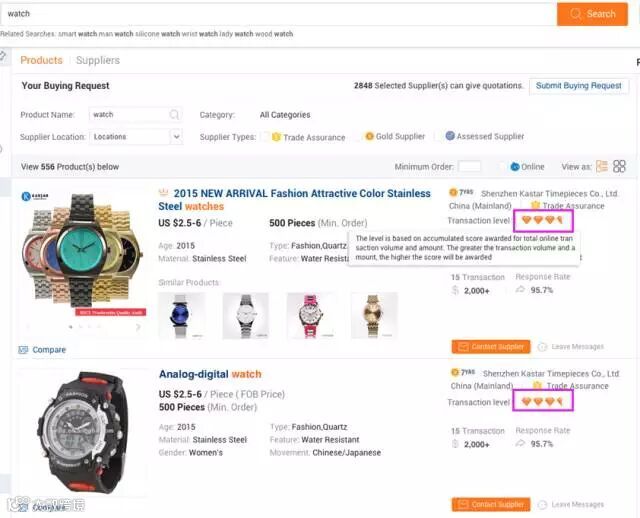
Task: Click the next-image arrow under first watch
Action: click(138, 327)
